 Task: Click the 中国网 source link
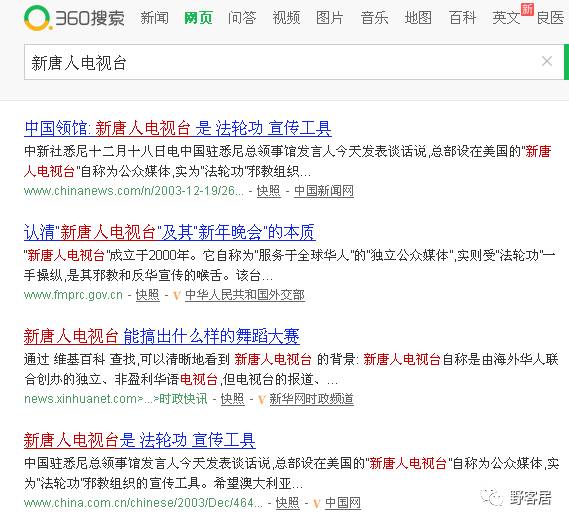[x=343, y=503]
